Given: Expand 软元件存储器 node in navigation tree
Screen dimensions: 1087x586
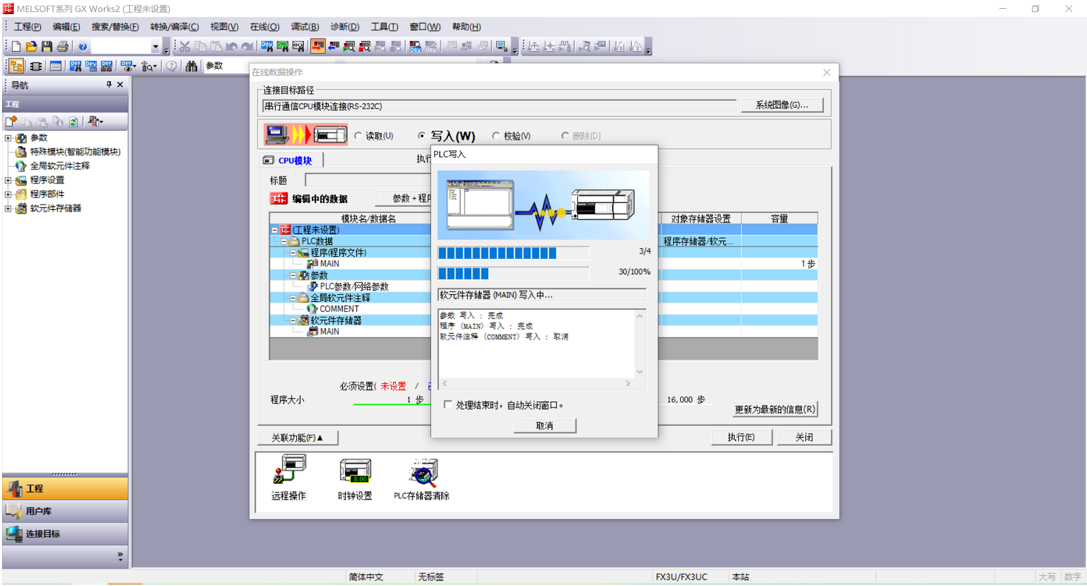Looking at the screenshot, I should click(8, 208).
